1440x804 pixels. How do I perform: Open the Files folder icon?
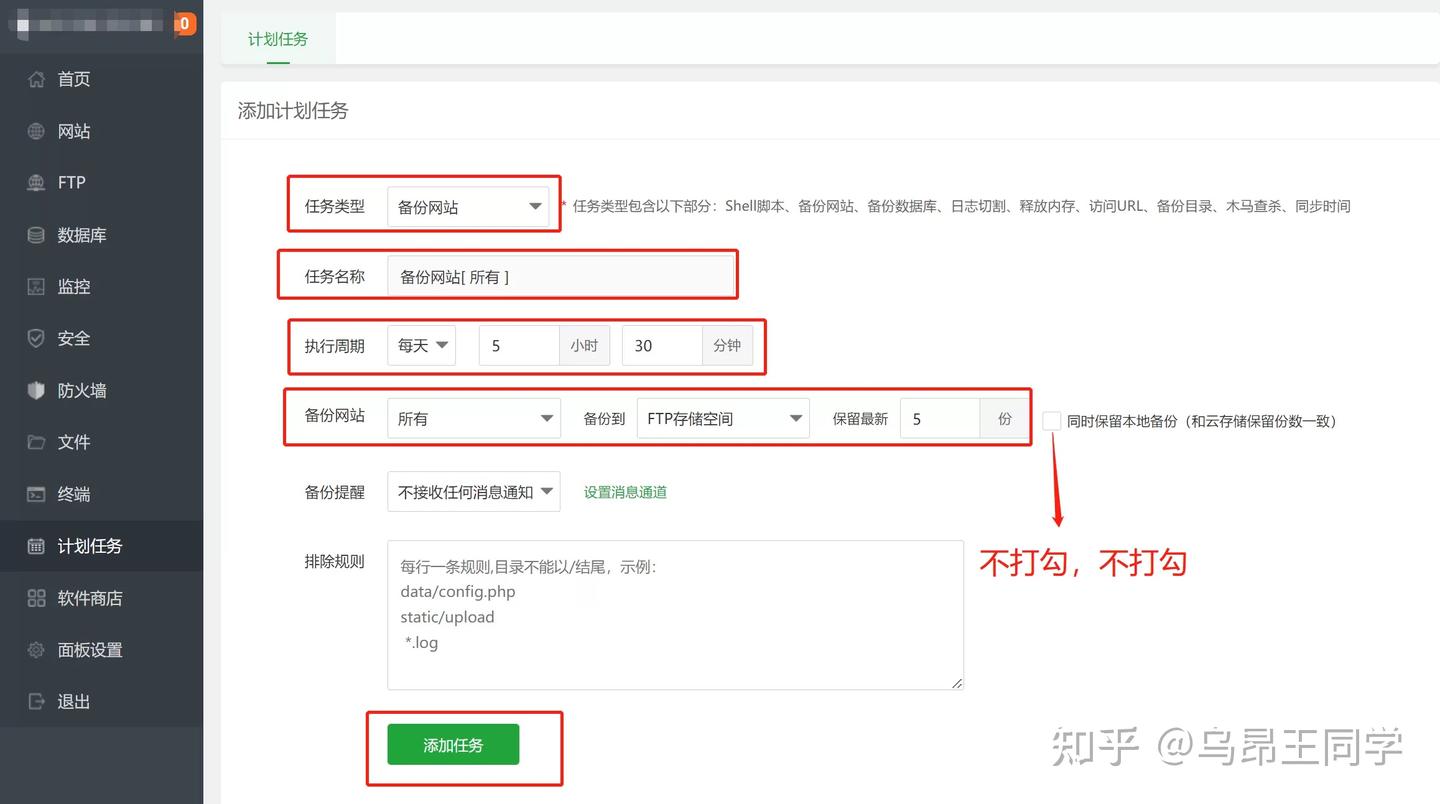[36, 442]
